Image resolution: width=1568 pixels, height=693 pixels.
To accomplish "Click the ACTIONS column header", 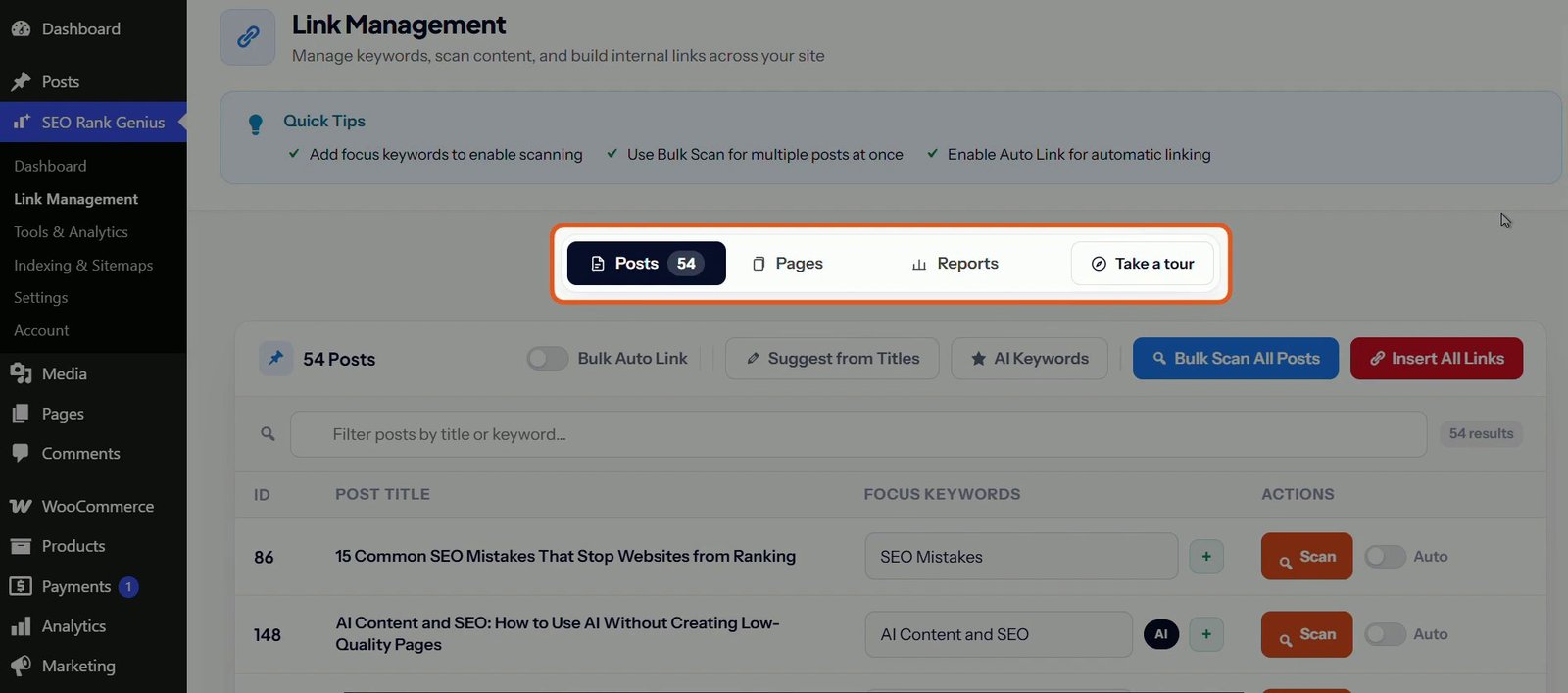I will [1298, 494].
